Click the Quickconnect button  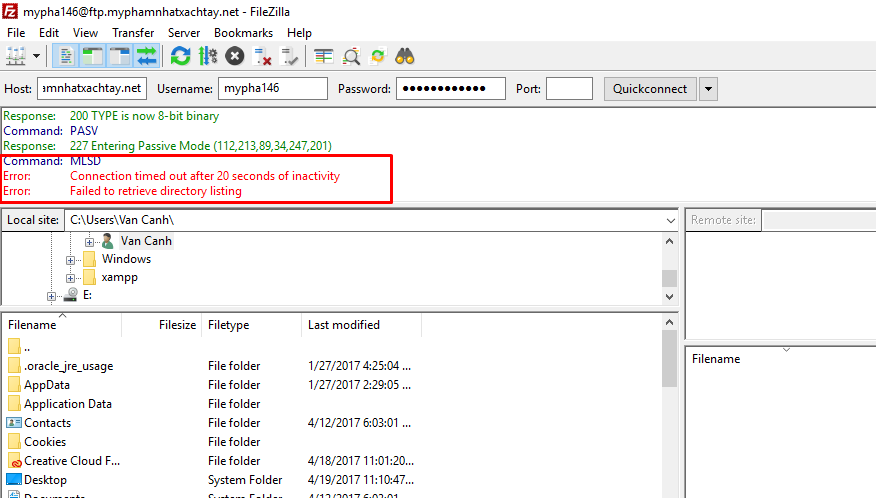coord(650,89)
